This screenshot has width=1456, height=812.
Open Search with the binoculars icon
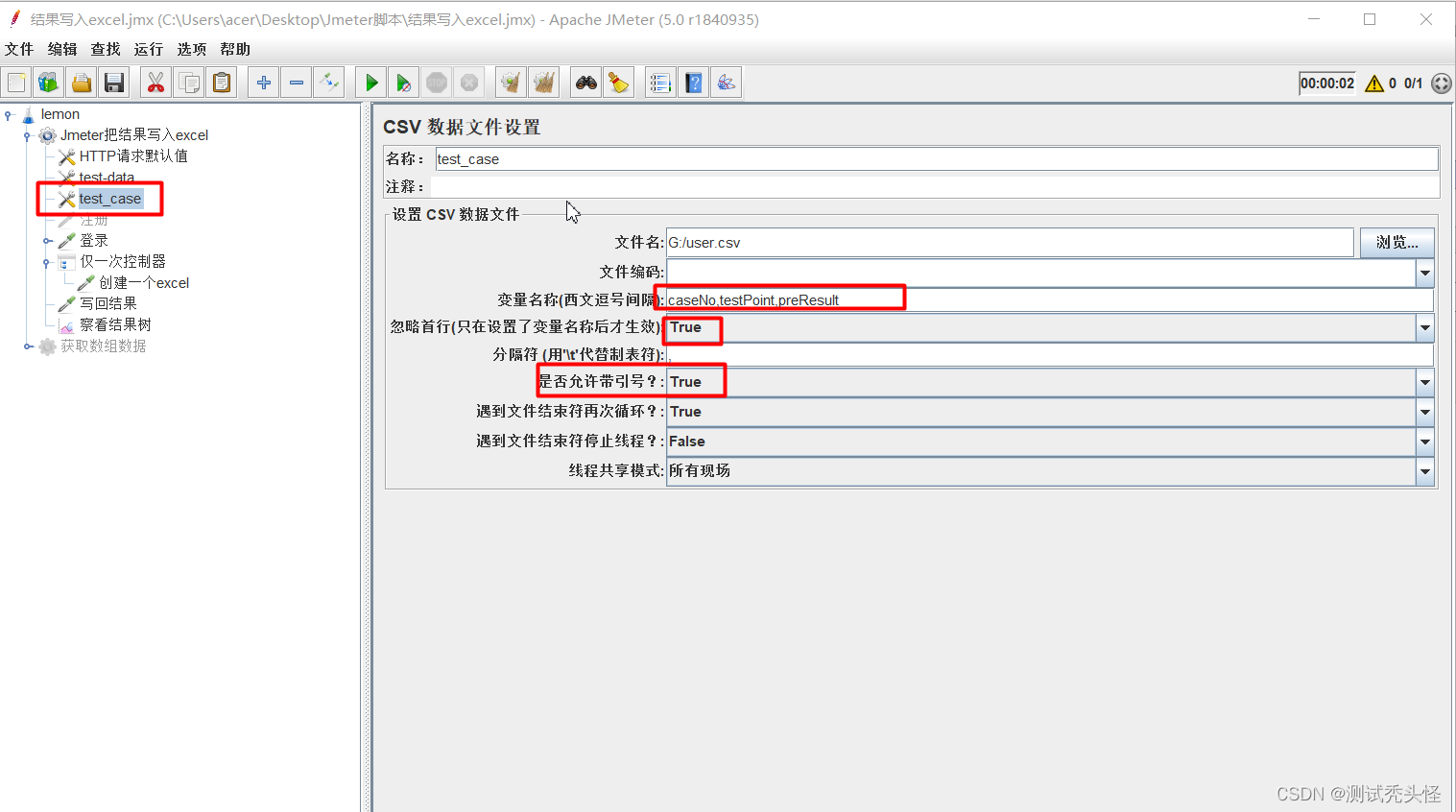[x=586, y=83]
